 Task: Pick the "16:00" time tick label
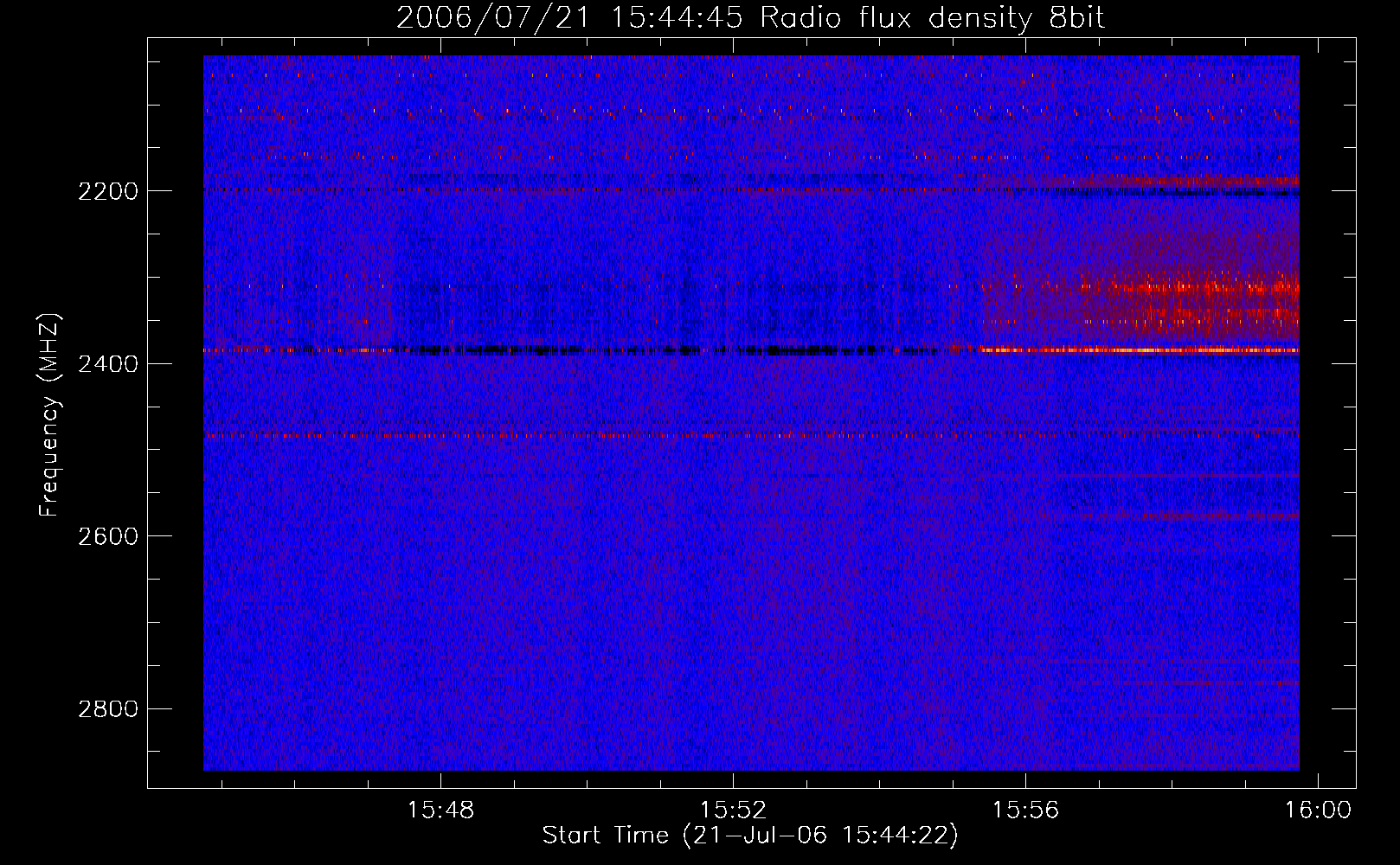pos(1318,810)
